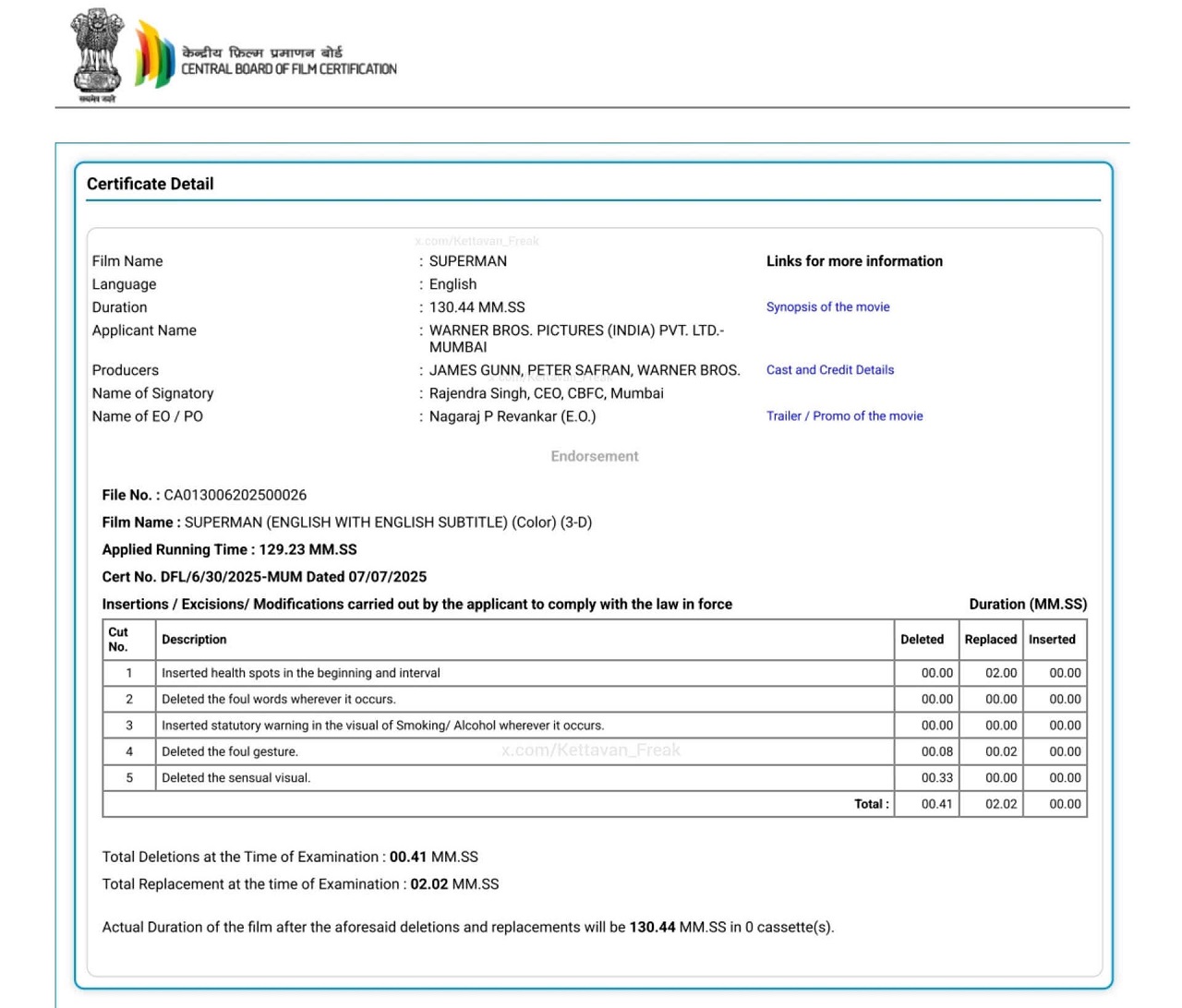Image resolution: width=1182 pixels, height=1008 pixels.
Task: Click the Certificate Detail heading
Action: (151, 184)
